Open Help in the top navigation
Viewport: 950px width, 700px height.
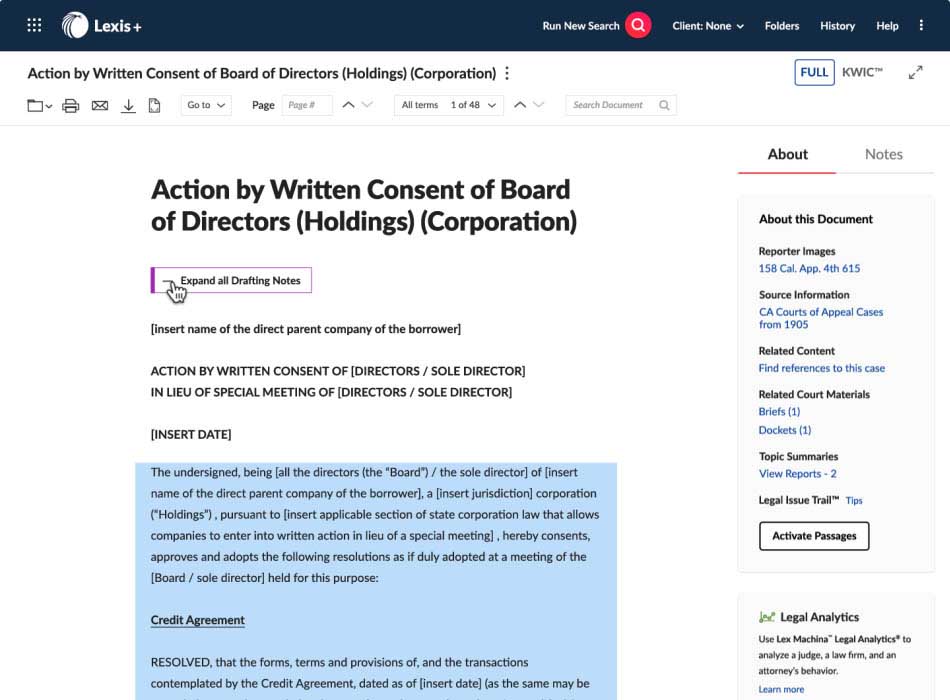click(x=887, y=26)
